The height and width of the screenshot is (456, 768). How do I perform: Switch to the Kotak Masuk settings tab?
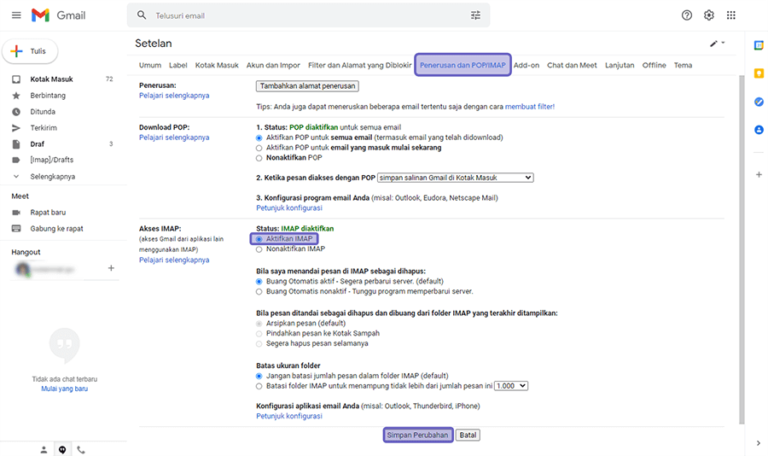pos(216,65)
